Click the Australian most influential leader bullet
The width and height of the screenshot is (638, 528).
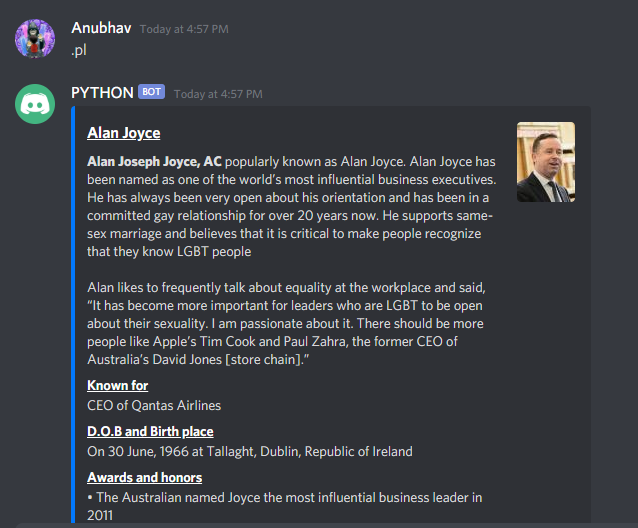point(284,506)
